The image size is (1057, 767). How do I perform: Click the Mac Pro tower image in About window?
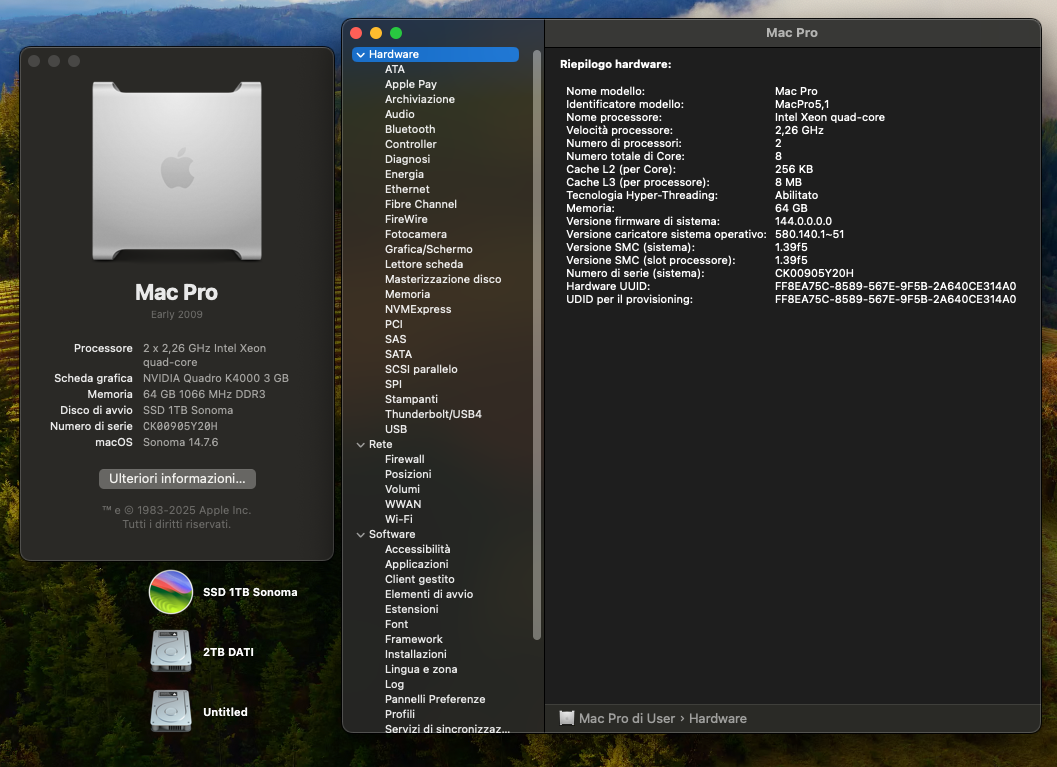tap(177, 171)
